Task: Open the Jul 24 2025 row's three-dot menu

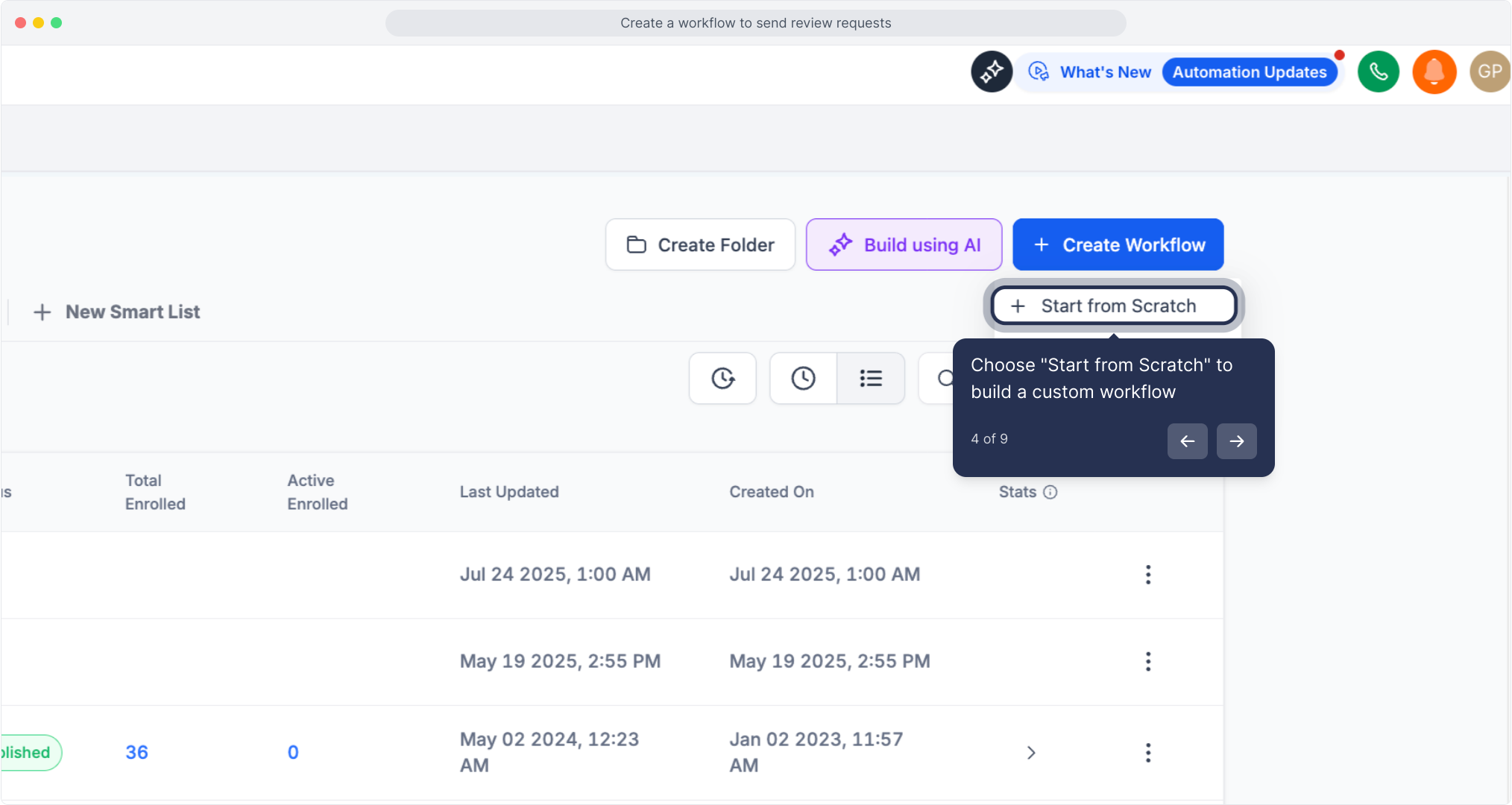Action: point(1147,574)
